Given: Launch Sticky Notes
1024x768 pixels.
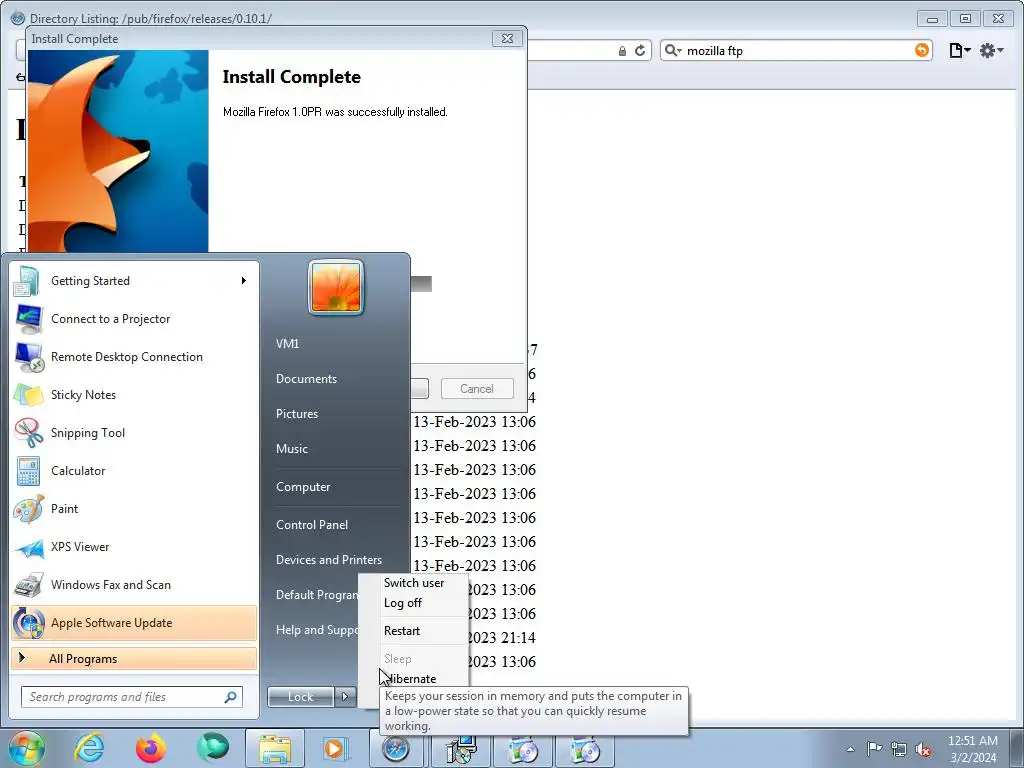Looking at the screenshot, I should [134, 394].
